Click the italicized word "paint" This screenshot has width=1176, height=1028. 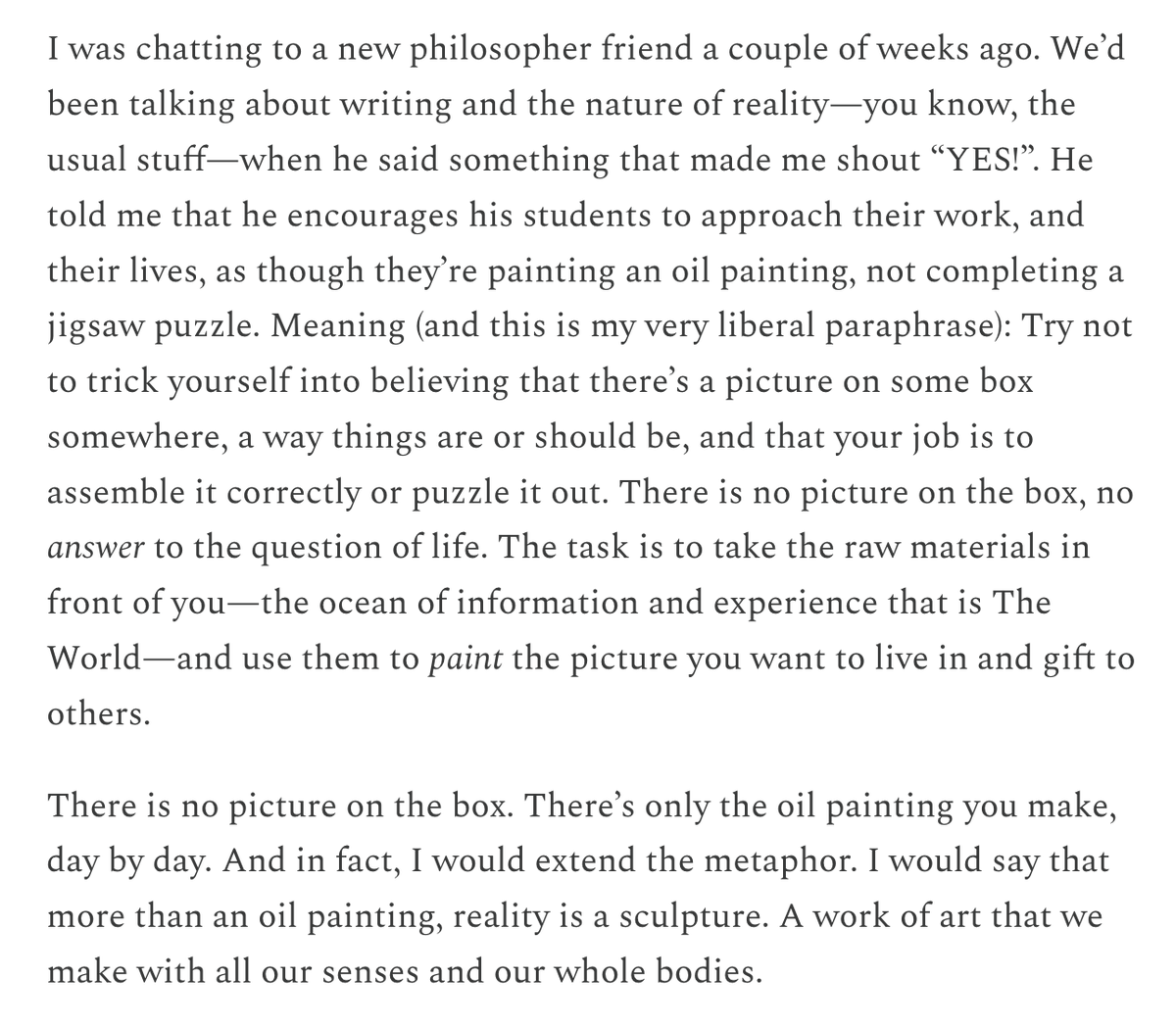(x=466, y=659)
